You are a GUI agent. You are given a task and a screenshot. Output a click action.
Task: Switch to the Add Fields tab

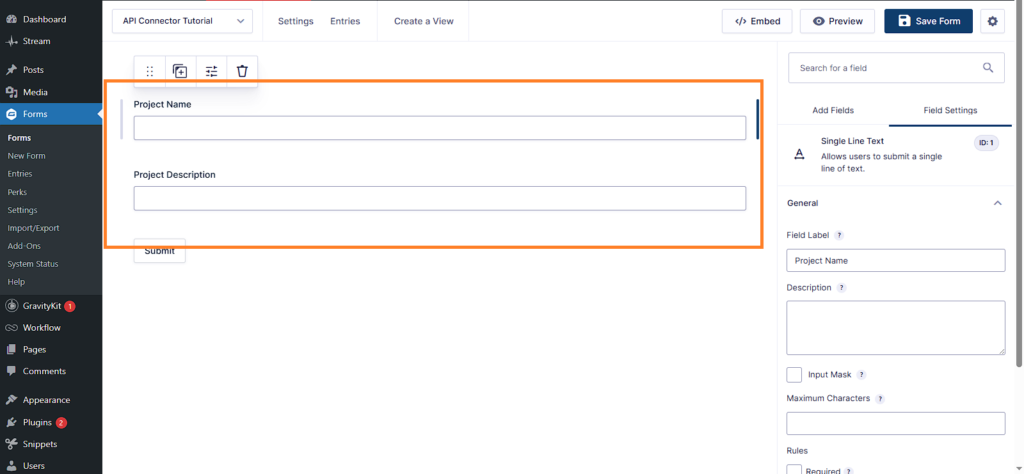(x=833, y=110)
